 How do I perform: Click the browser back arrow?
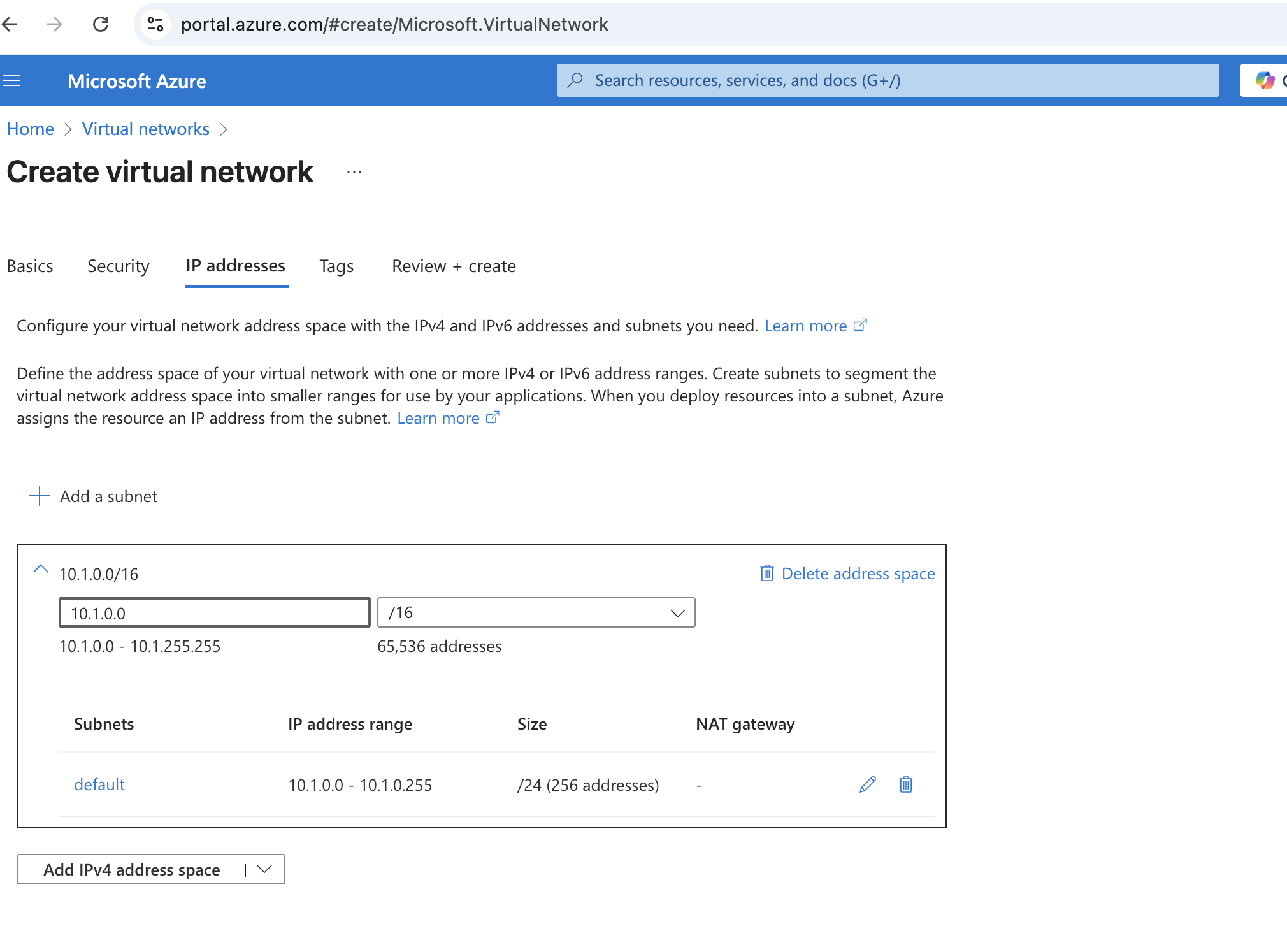10,24
